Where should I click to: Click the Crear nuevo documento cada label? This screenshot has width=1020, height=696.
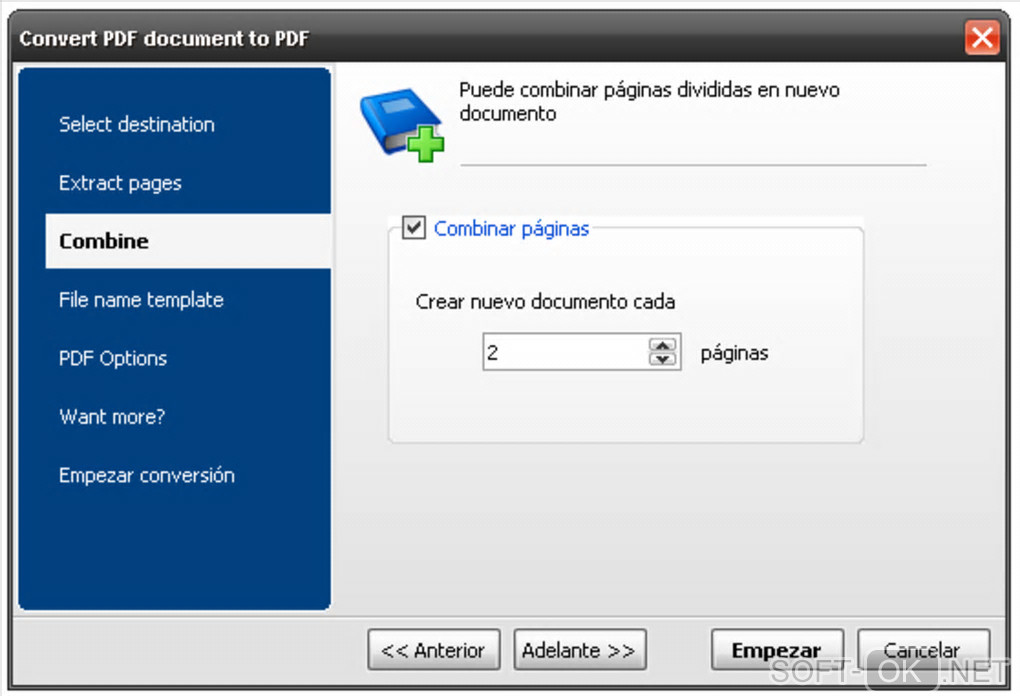point(545,301)
